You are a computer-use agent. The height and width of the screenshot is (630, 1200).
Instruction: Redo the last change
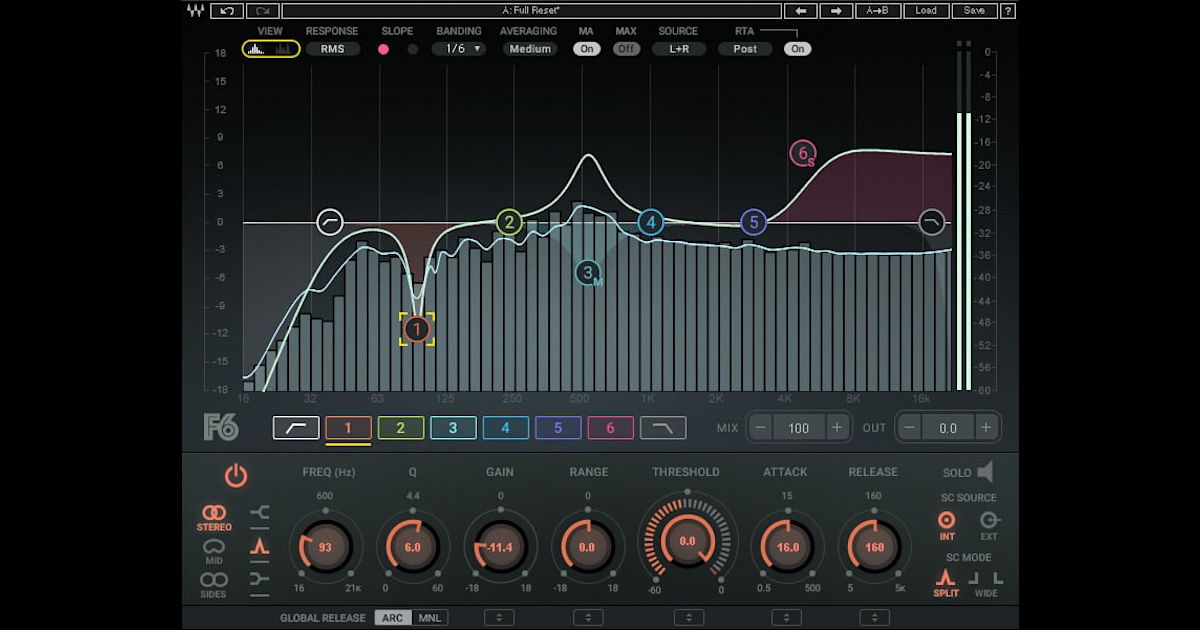pos(262,11)
